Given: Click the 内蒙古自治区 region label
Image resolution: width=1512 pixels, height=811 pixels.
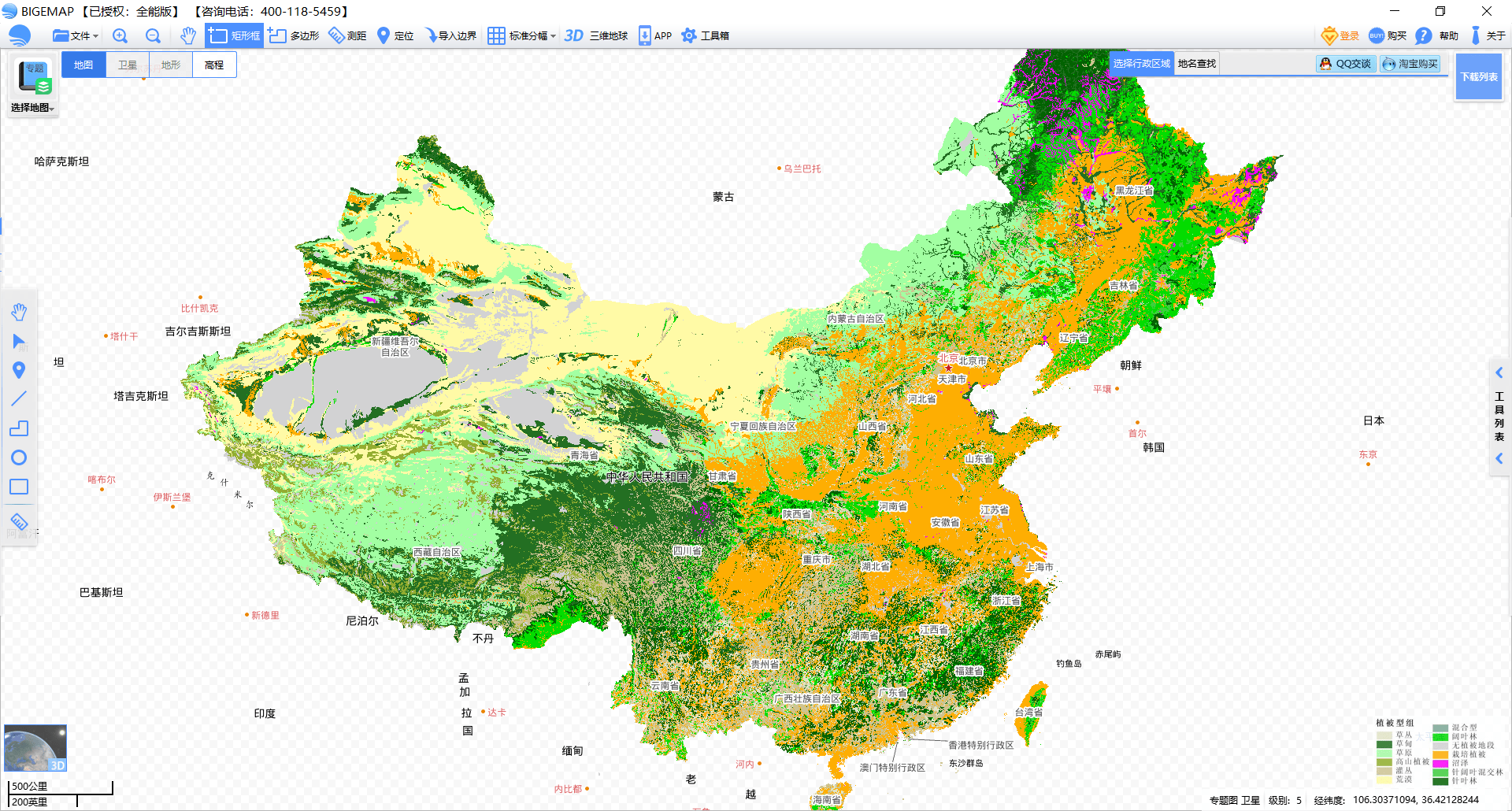Looking at the screenshot, I should (856, 319).
